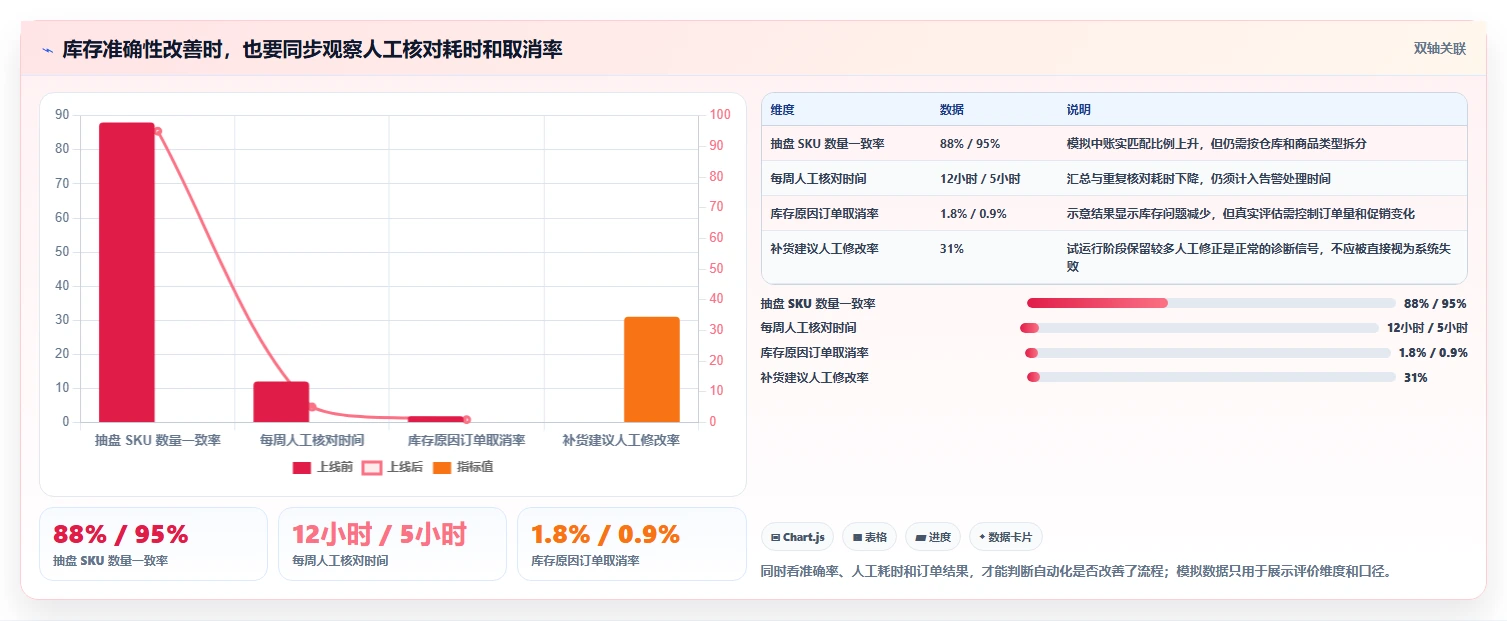Select the 表格 chip

tap(870, 537)
